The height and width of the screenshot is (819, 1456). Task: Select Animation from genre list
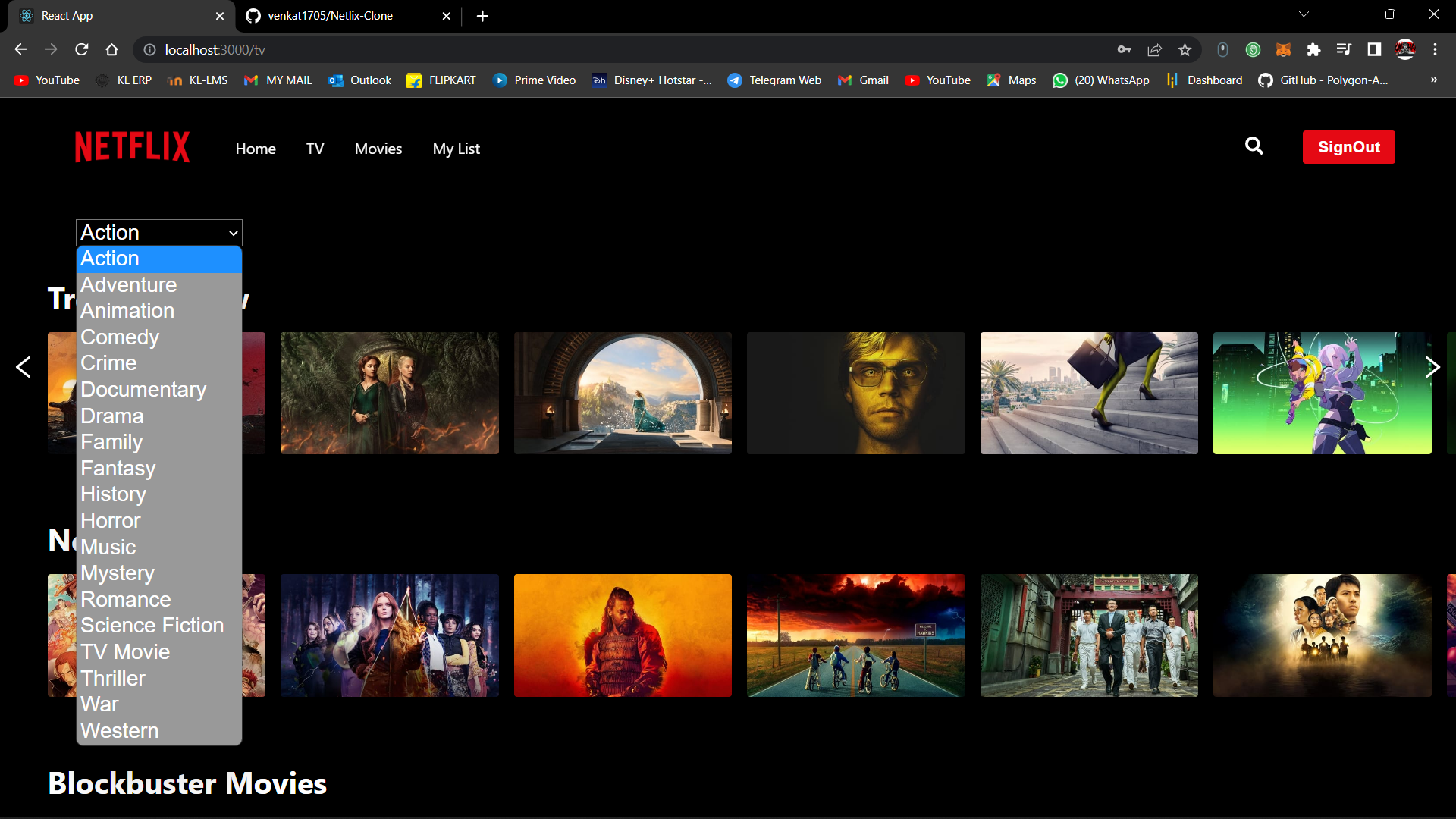click(159, 311)
